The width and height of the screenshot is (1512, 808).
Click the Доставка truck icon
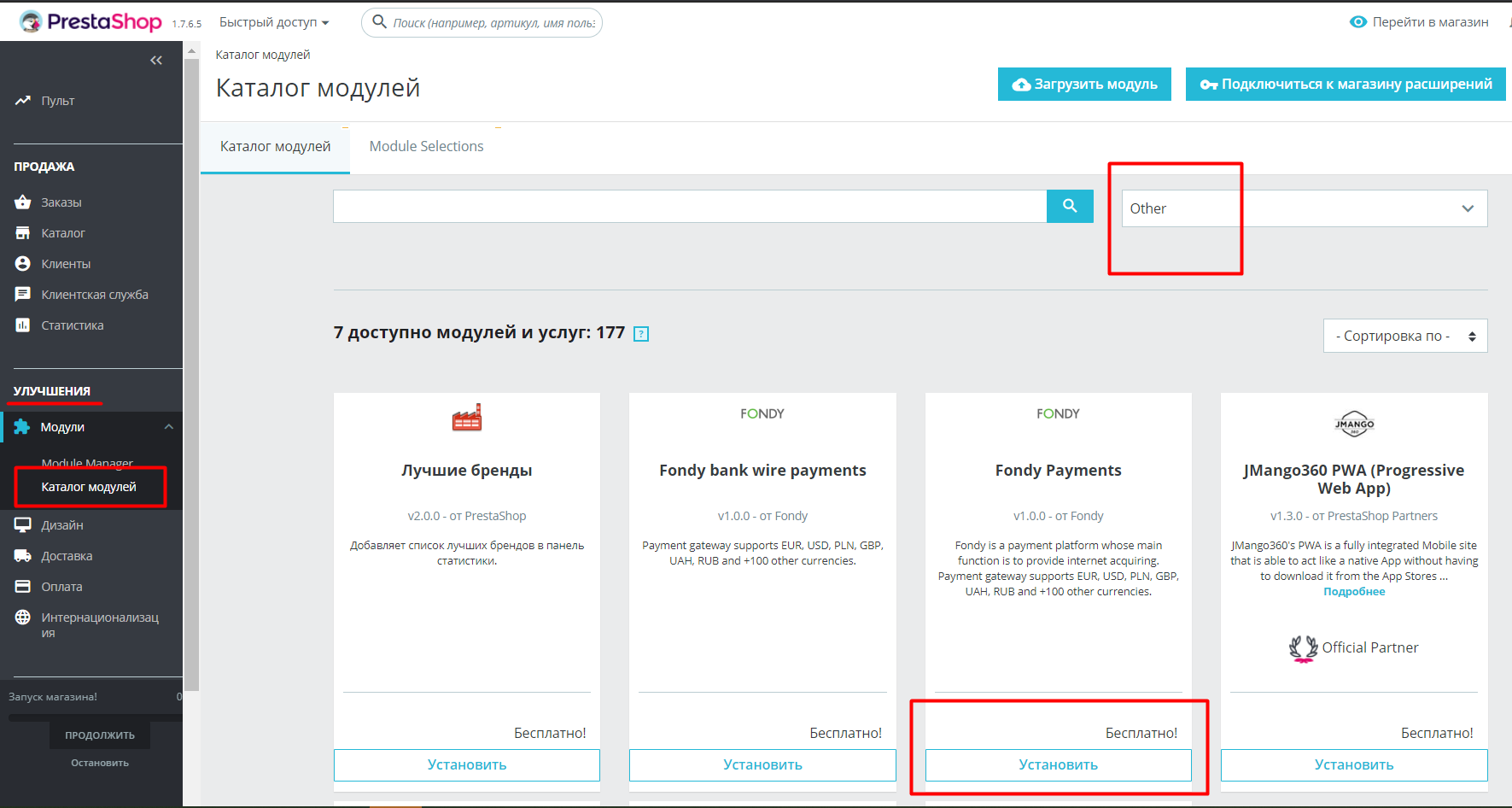point(23,556)
